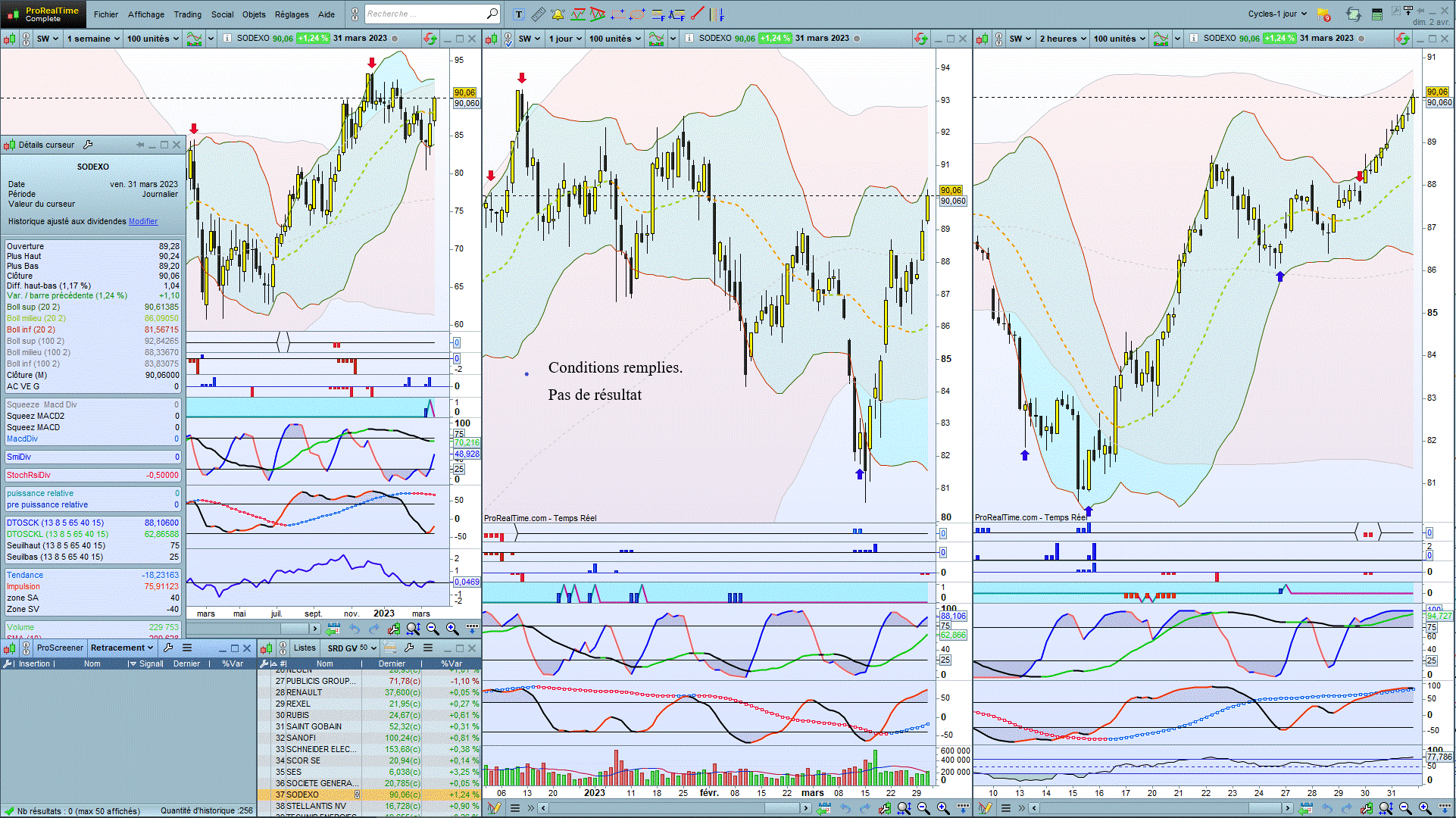This screenshot has height=818, width=1456.
Task: Select SAINT GOBAIN row in list
Action: click(314, 726)
